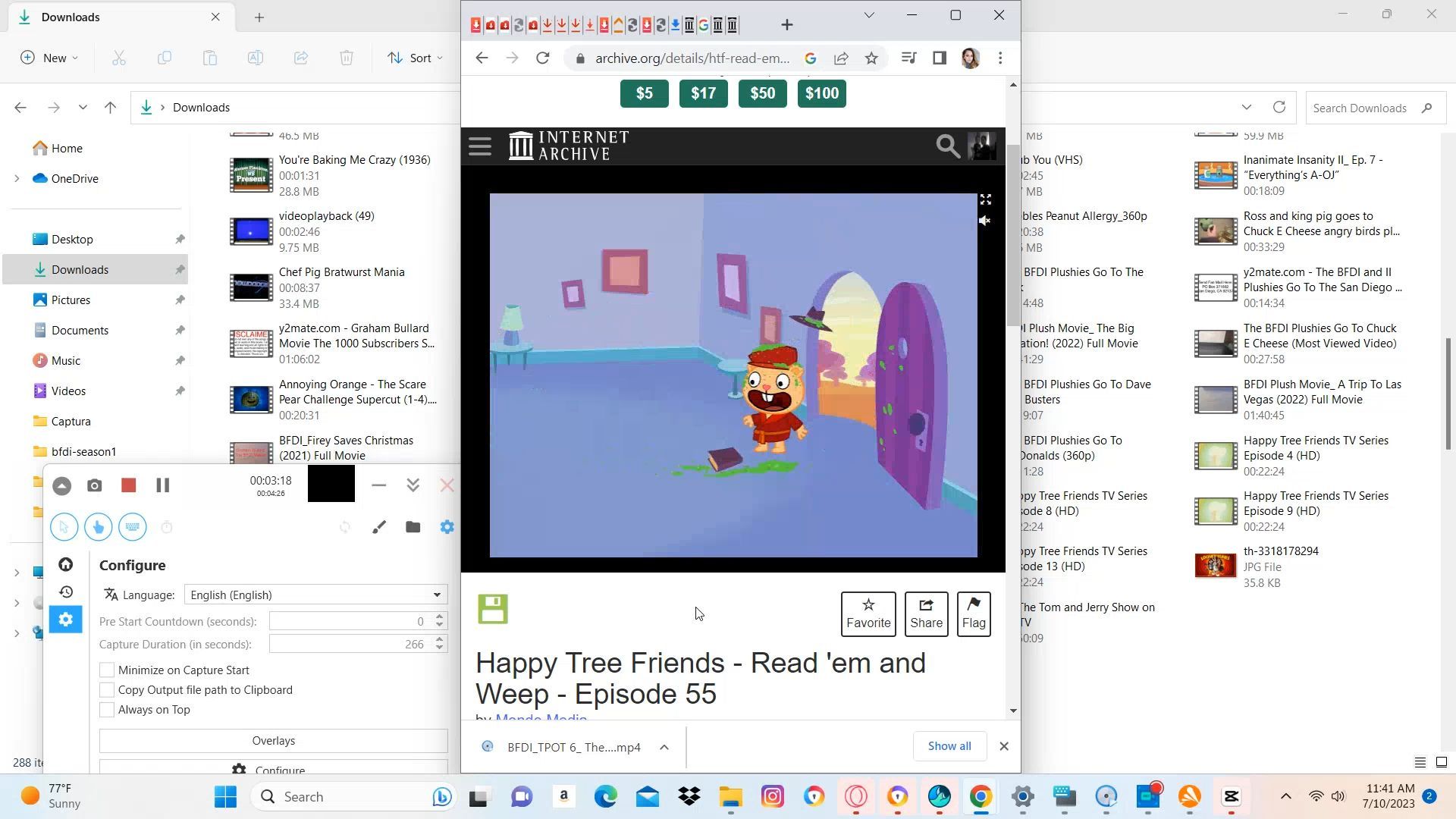This screenshot has width=1456, height=819.
Task: Take a screenshot with camera icon
Action: pos(94,485)
